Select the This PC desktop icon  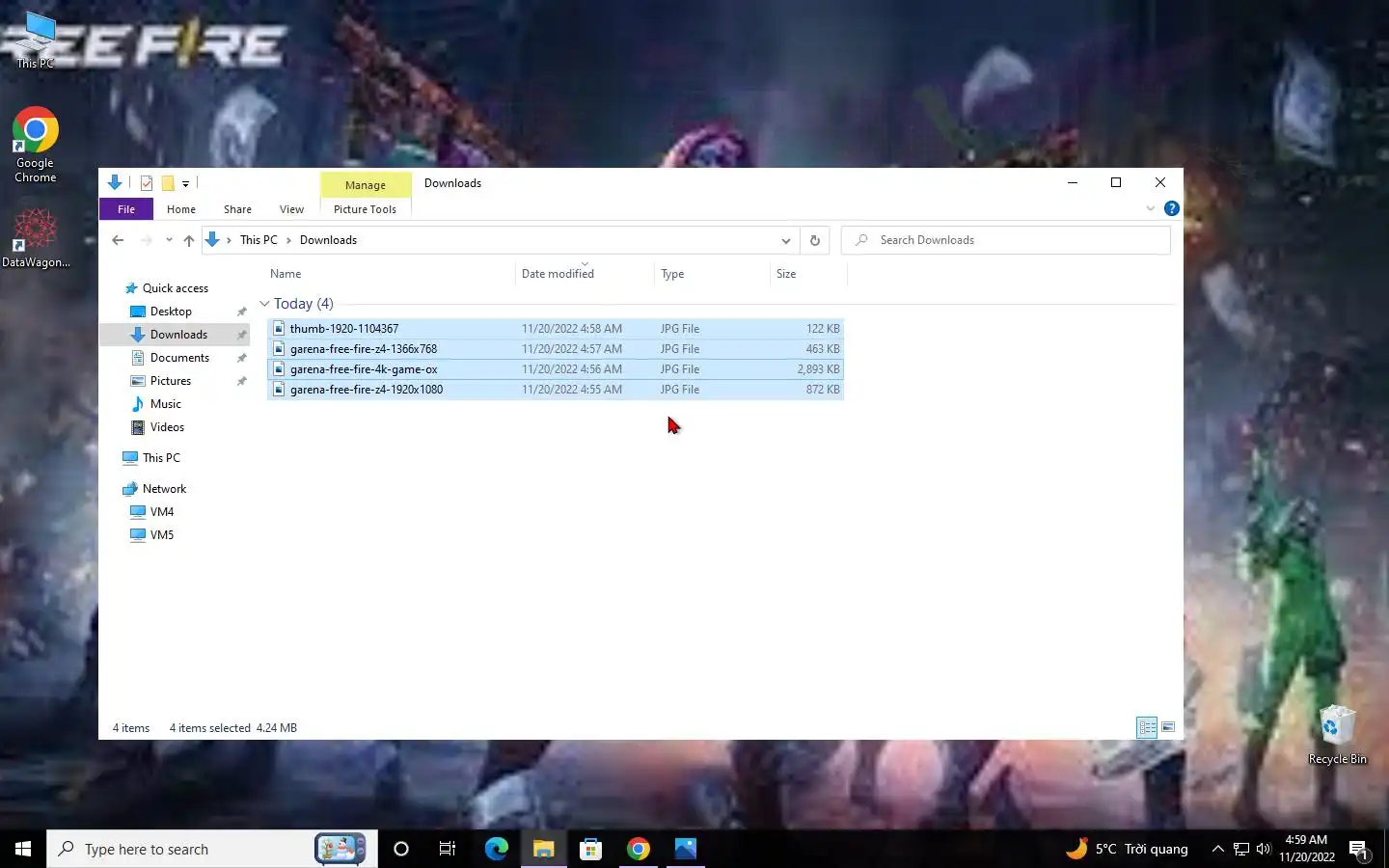point(36,41)
